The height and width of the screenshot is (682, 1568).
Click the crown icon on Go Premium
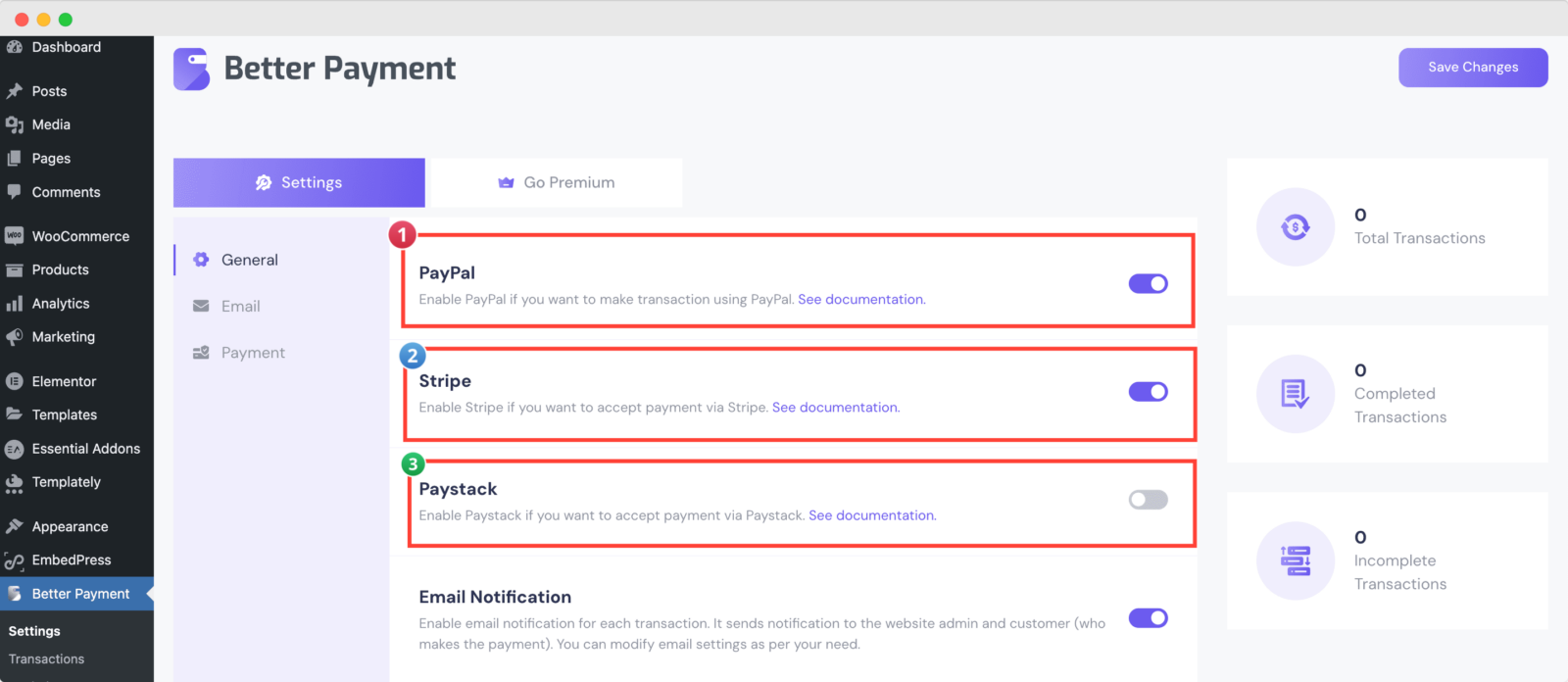pos(506,182)
